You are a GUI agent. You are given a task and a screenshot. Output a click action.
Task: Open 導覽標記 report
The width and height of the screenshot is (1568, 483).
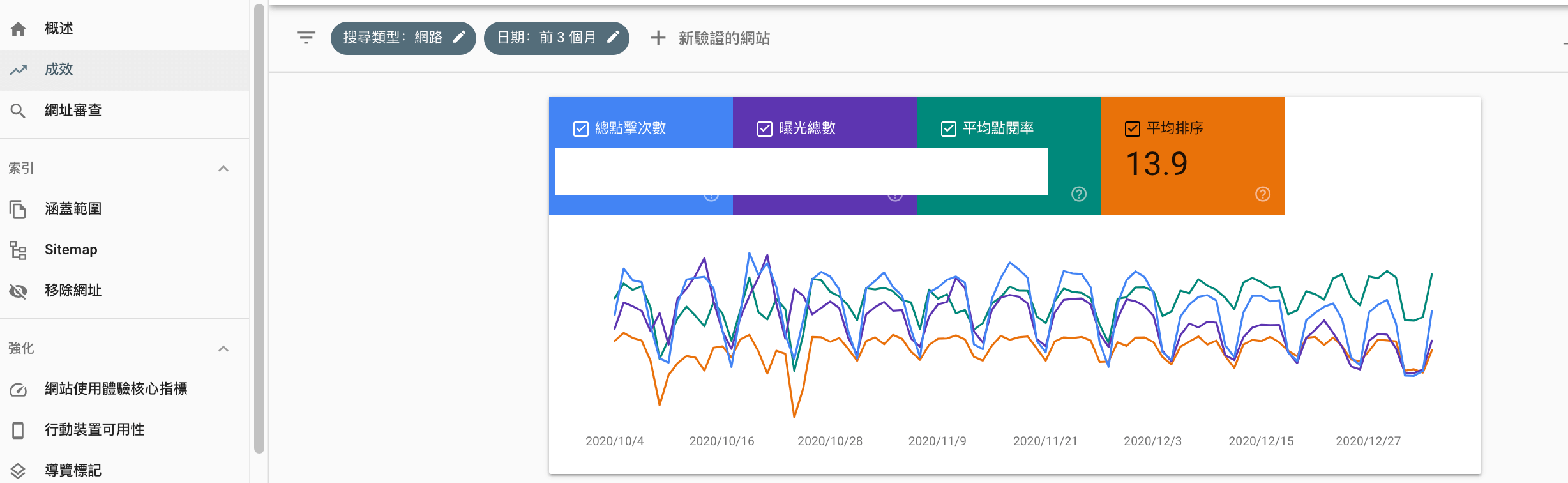[124, 471]
